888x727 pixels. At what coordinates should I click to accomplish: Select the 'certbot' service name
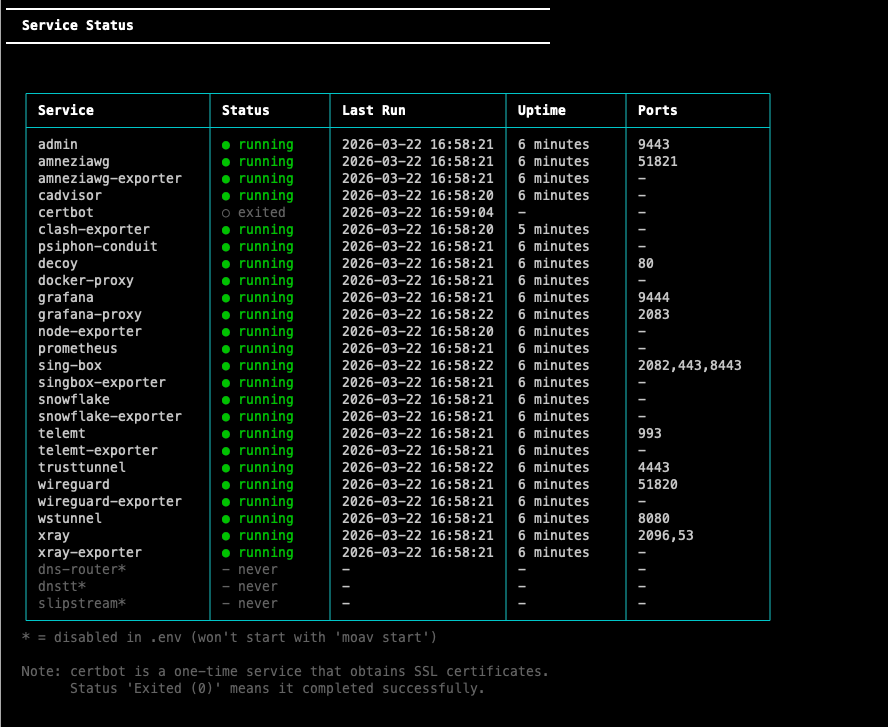(x=66, y=212)
